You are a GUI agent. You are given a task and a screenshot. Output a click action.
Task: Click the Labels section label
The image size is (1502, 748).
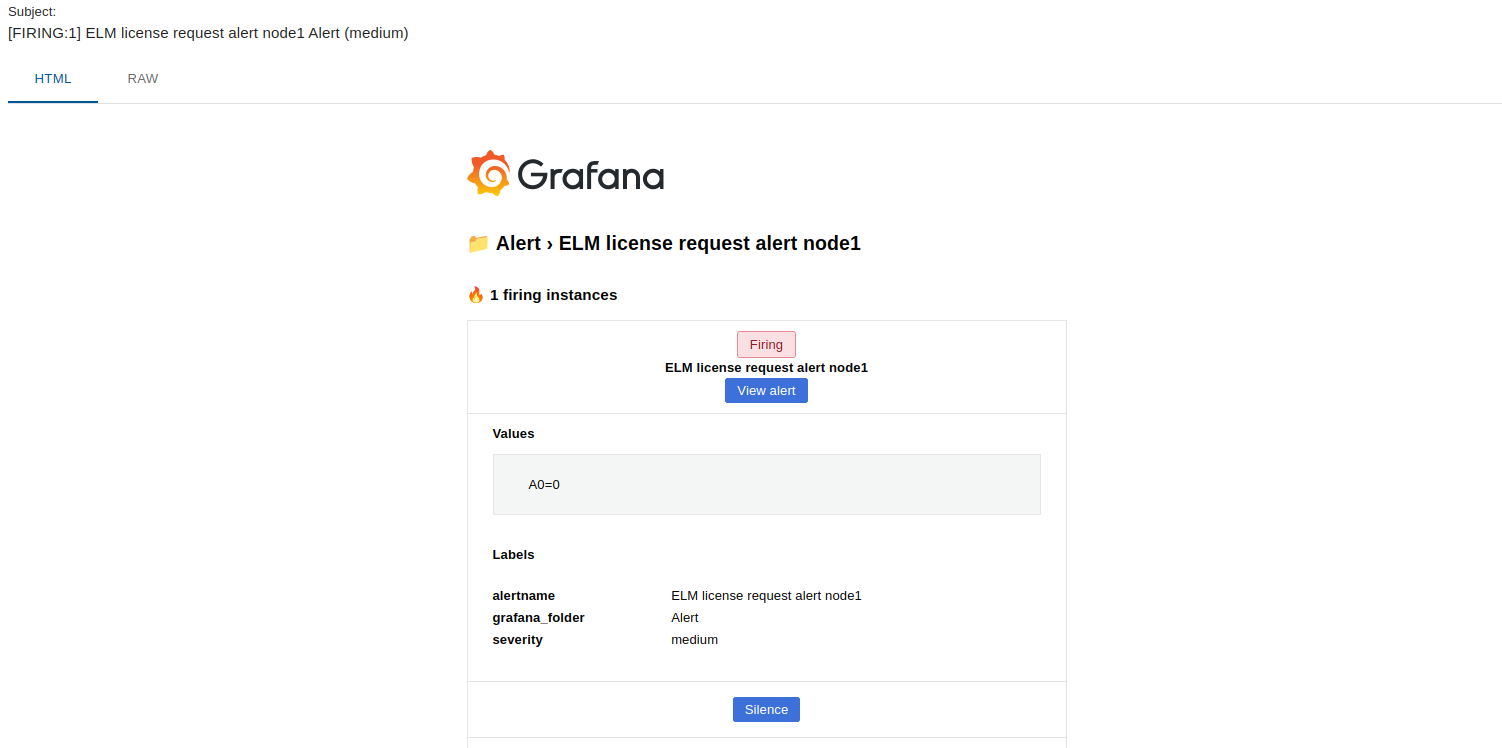[x=513, y=555]
